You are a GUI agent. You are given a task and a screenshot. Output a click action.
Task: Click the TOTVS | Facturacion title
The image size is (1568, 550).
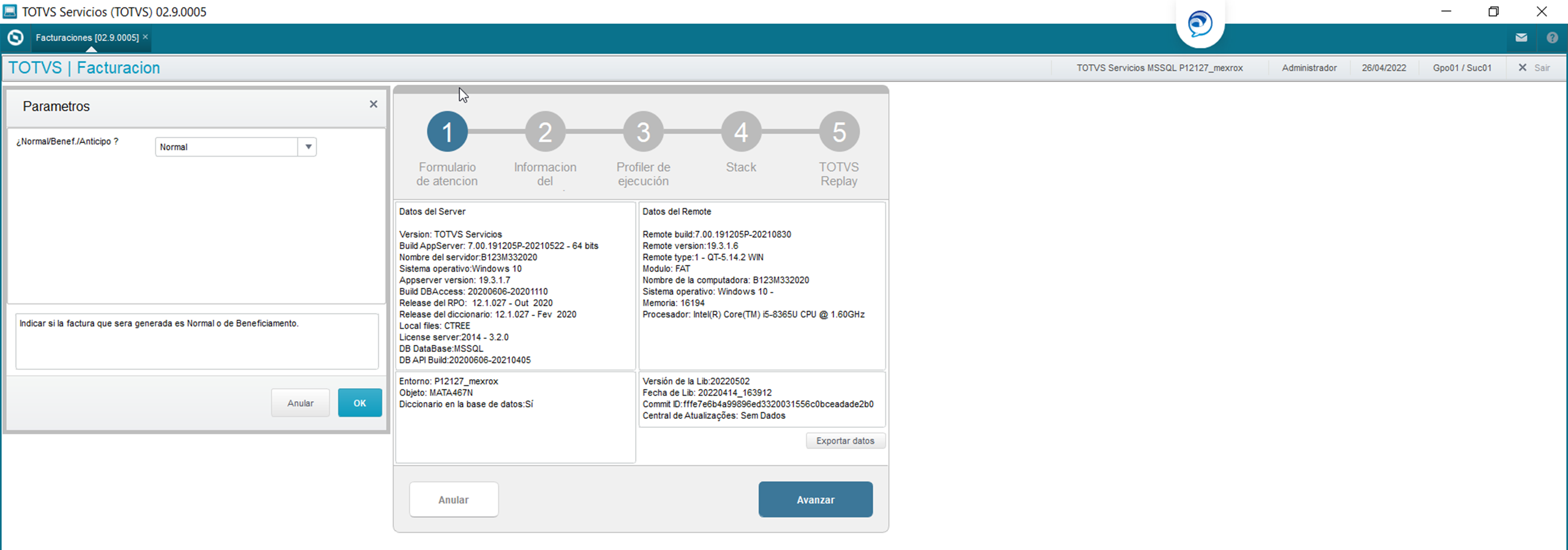tap(84, 67)
